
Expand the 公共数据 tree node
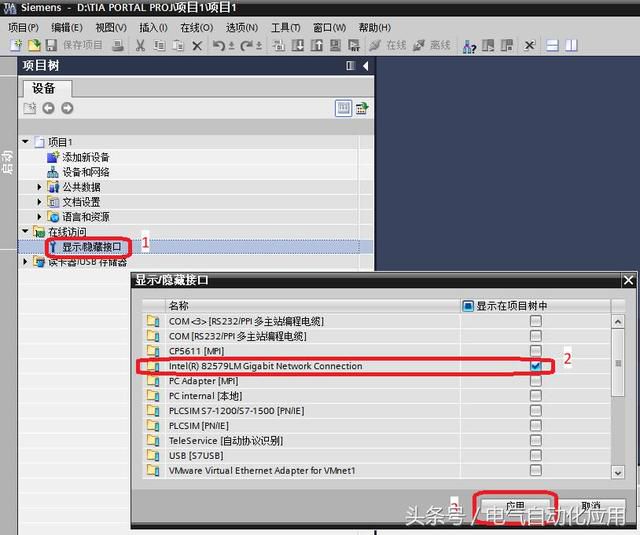(40, 187)
